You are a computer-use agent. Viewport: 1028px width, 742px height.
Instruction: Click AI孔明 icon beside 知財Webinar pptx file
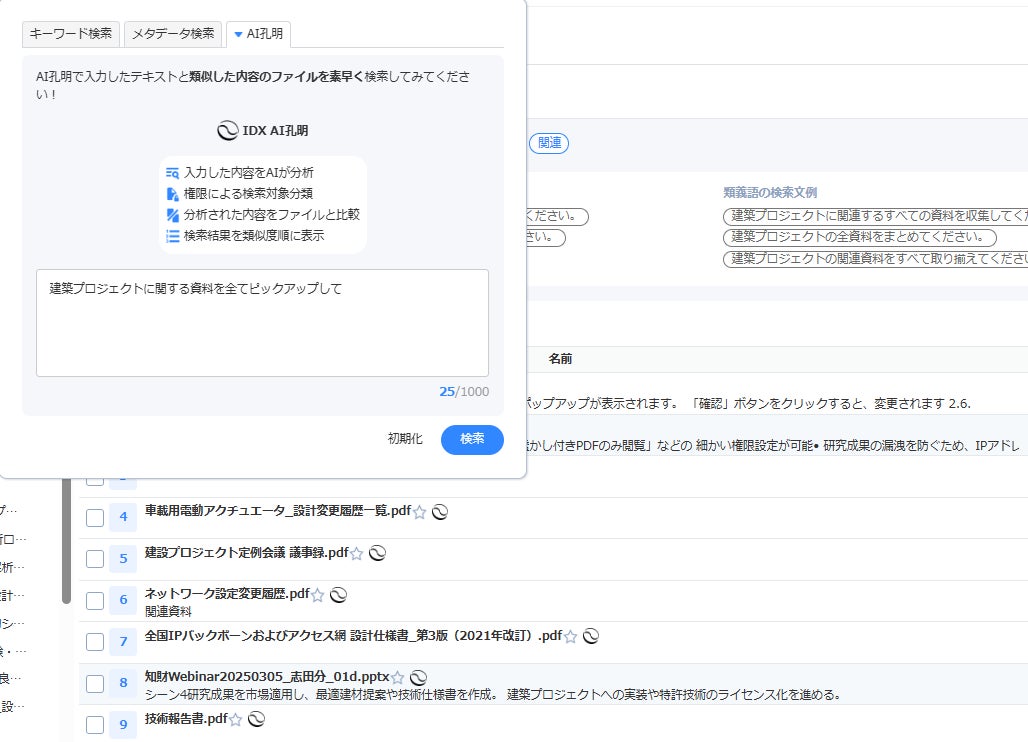tap(418, 678)
